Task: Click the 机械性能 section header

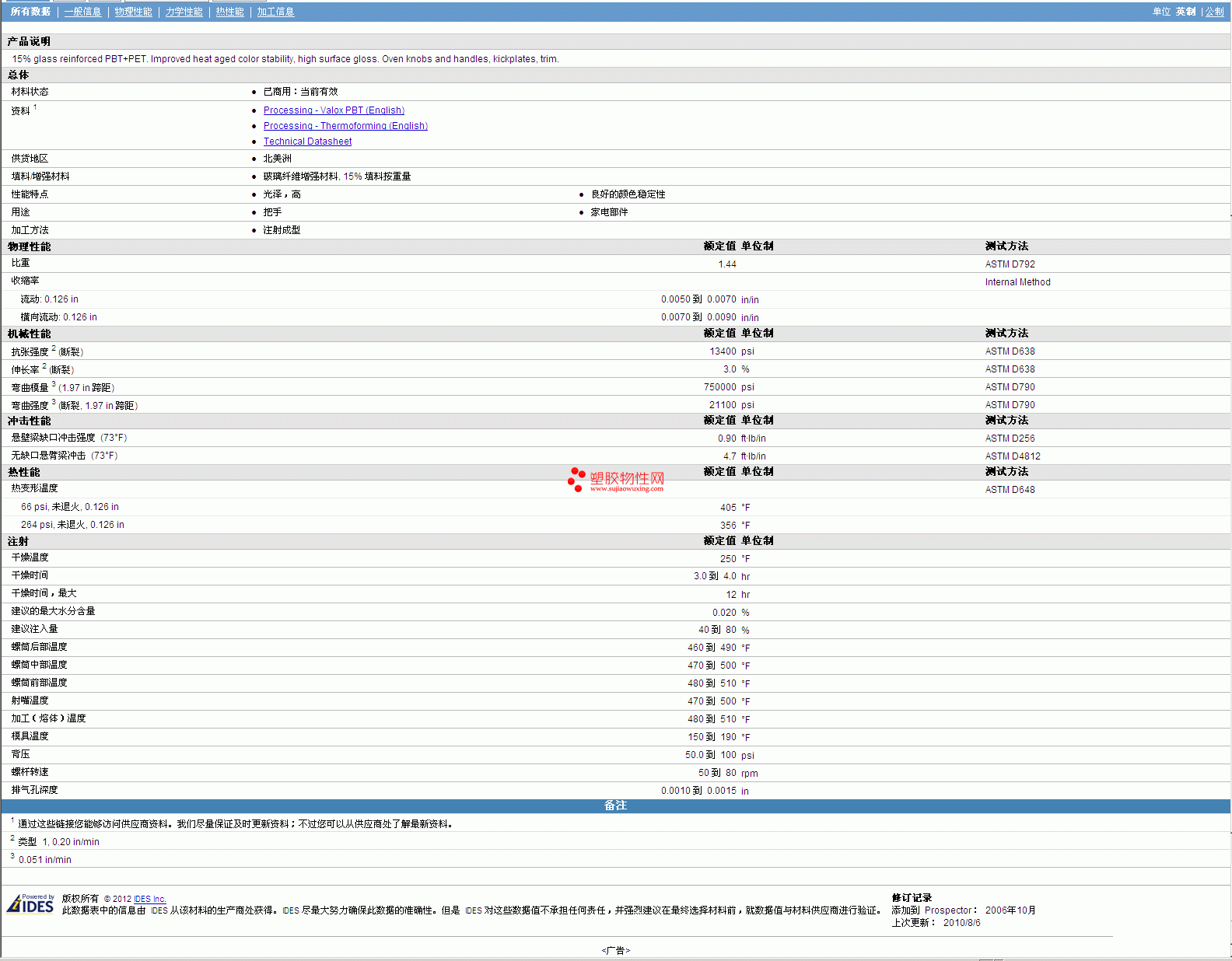Action: point(29,334)
